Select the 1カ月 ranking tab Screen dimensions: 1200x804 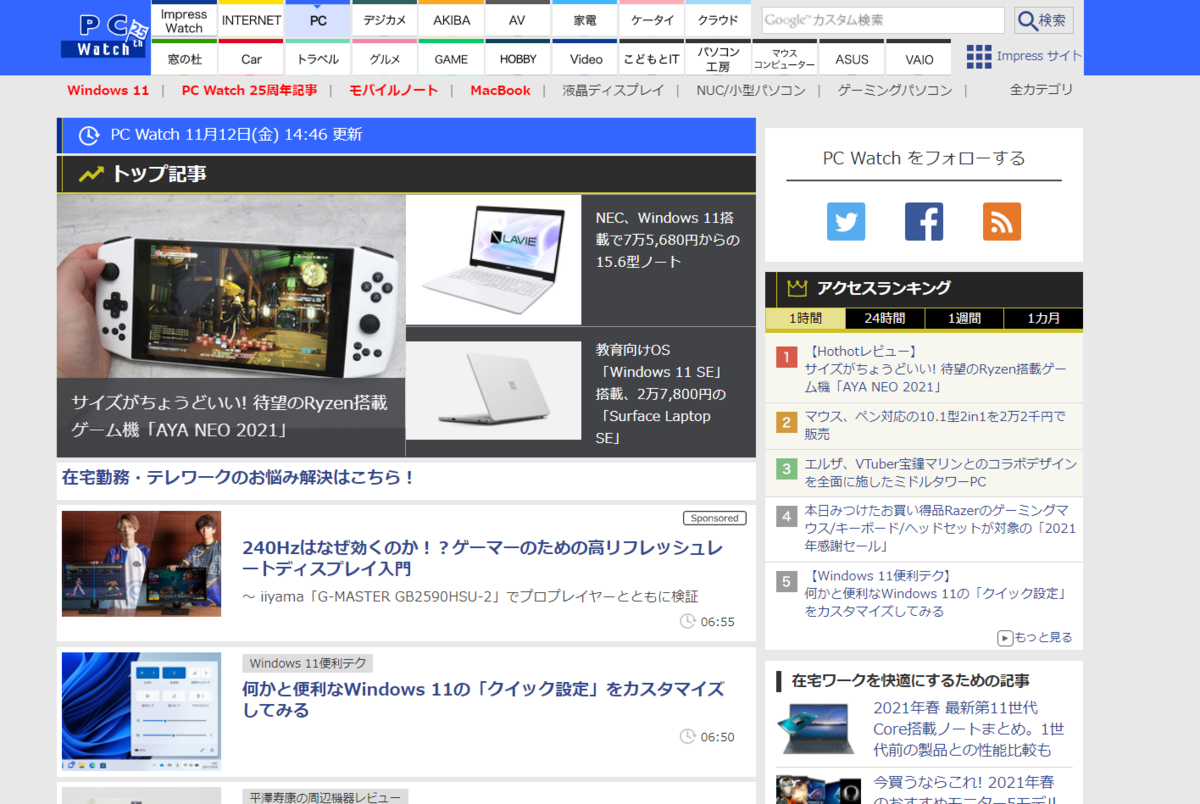coord(1043,318)
